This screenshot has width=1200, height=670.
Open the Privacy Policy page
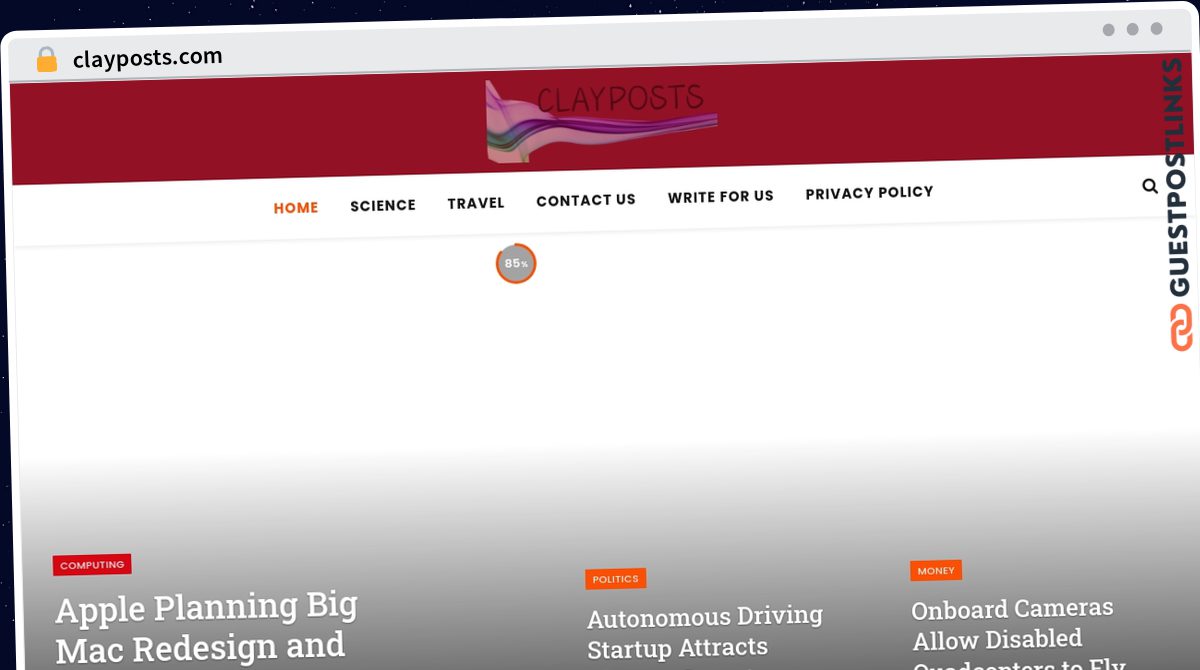pos(870,192)
